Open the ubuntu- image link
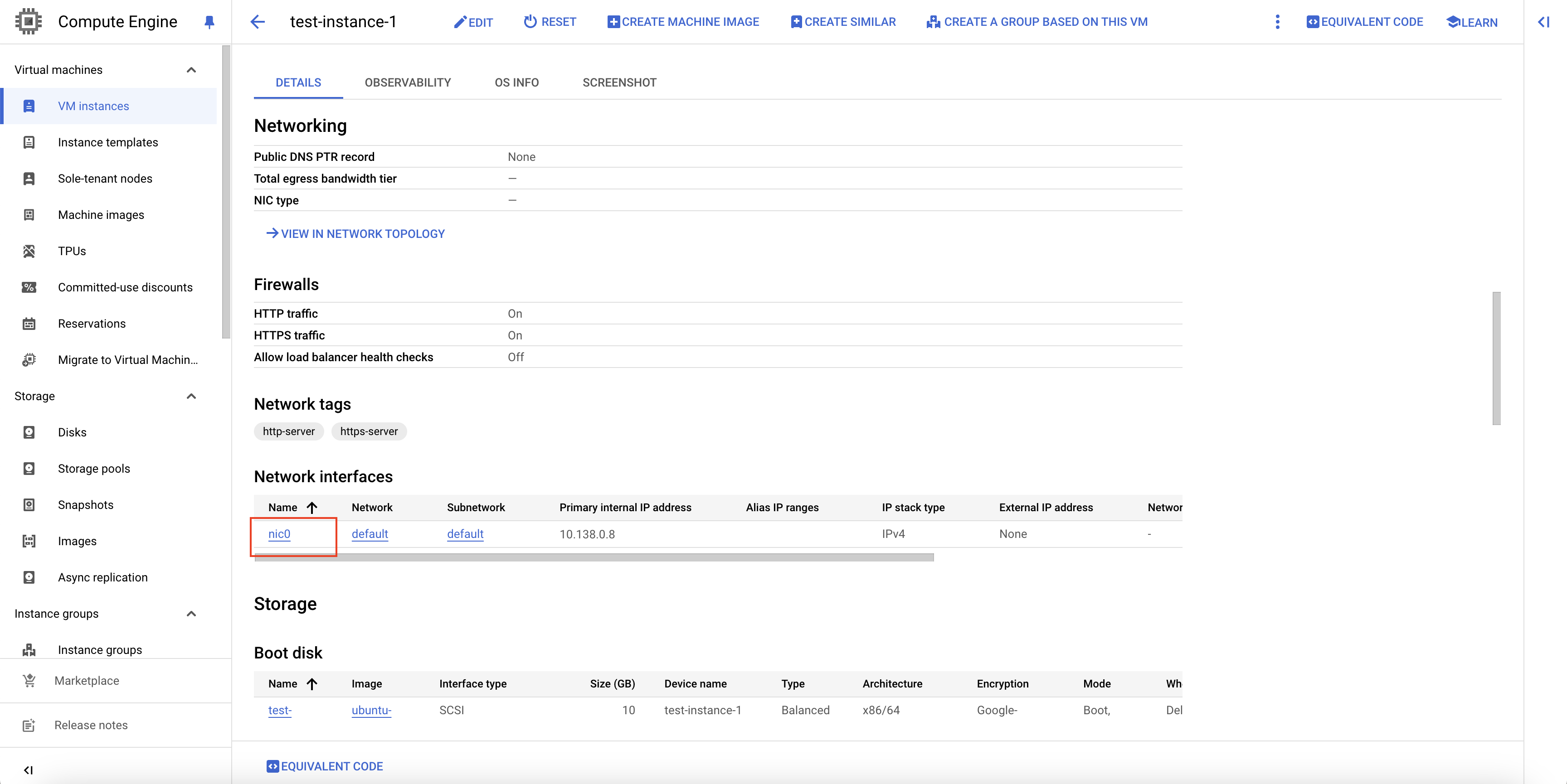The width and height of the screenshot is (1567, 784). [x=371, y=711]
